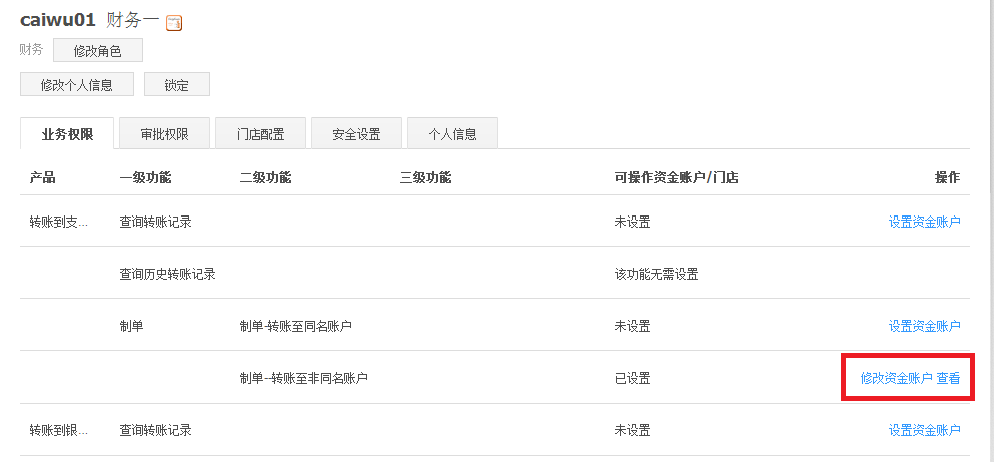The height and width of the screenshot is (462, 994).
Task: Click the 制单 first-level function cell
Action: click(131, 326)
